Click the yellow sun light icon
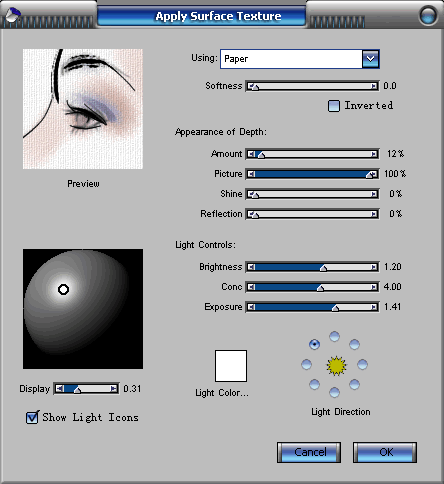Screen dimensions: 444x484 click(x=336, y=366)
